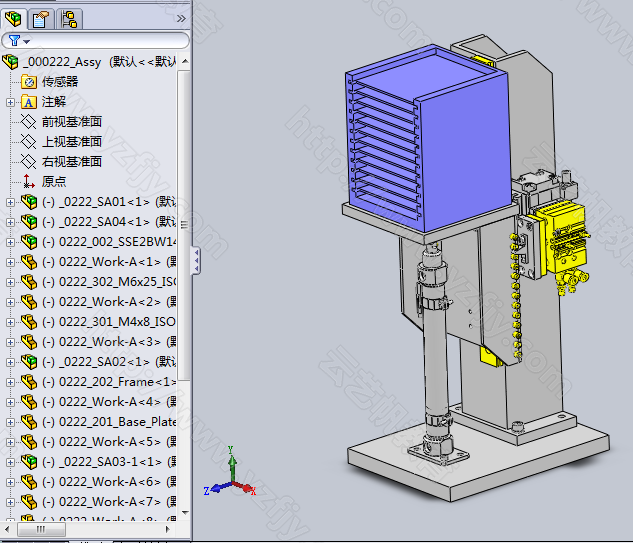Select the 传感器 folder icon
This screenshot has height=543, width=633.
tap(29, 82)
